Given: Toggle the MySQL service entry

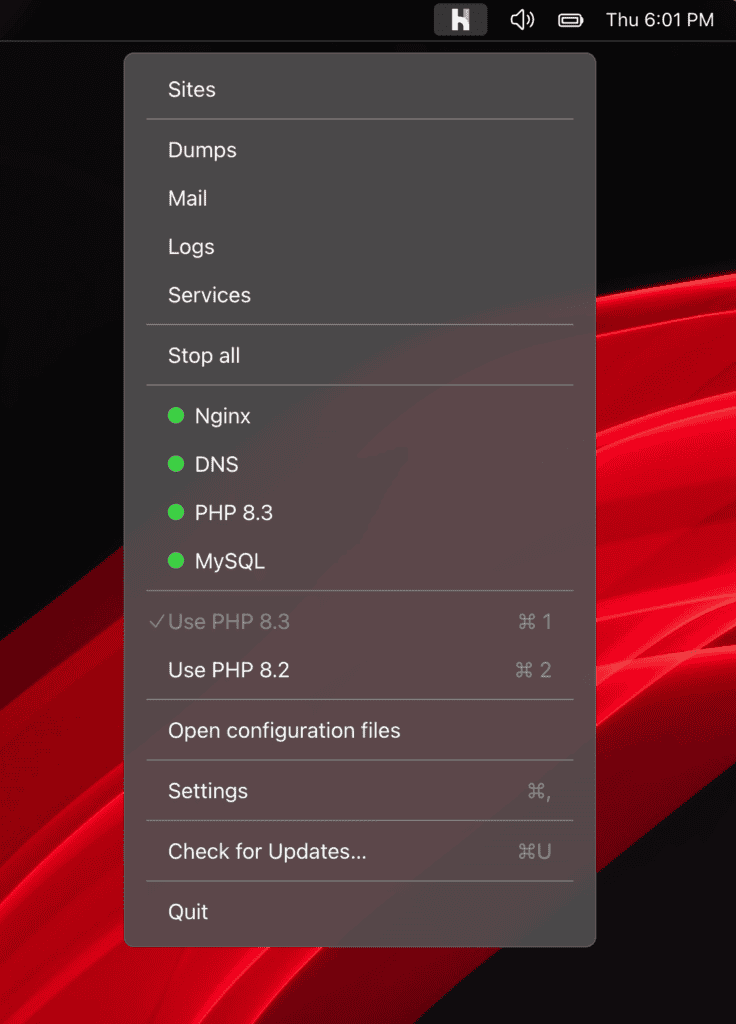Looking at the screenshot, I should pos(230,561).
